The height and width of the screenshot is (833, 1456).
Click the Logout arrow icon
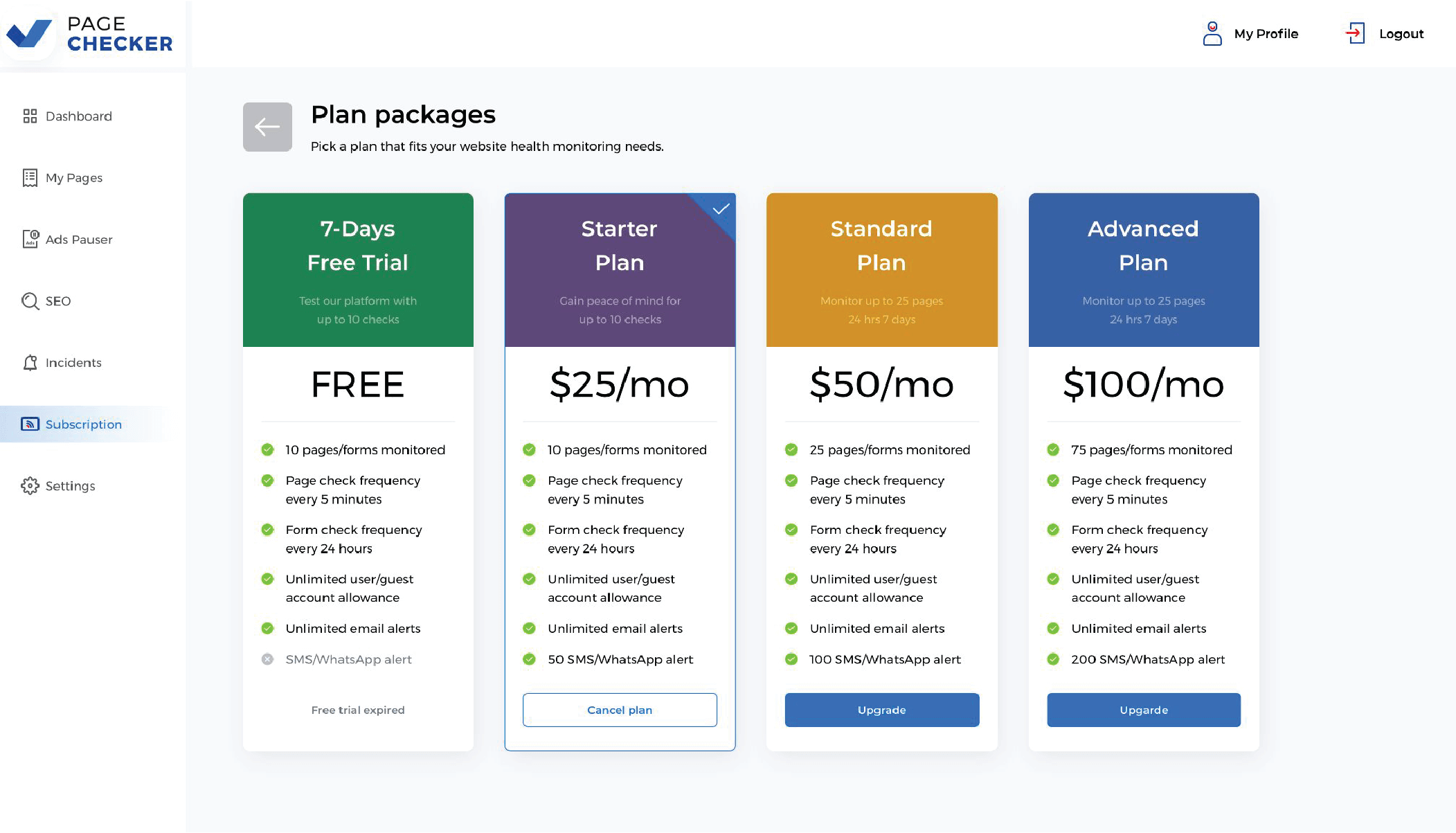[1355, 33]
